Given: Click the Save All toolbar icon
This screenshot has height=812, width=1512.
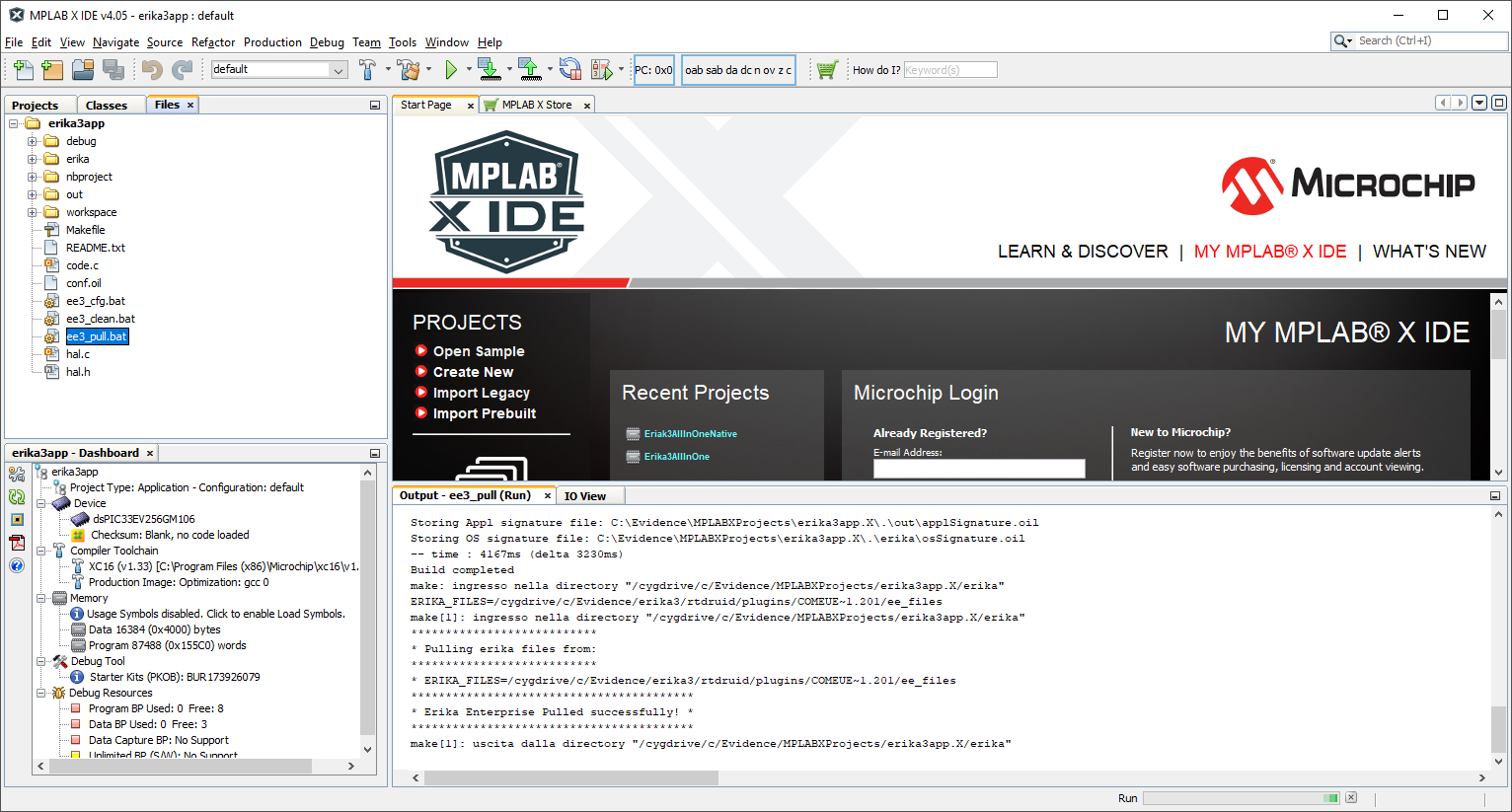Looking at the screenshot, I should point(113,69).
